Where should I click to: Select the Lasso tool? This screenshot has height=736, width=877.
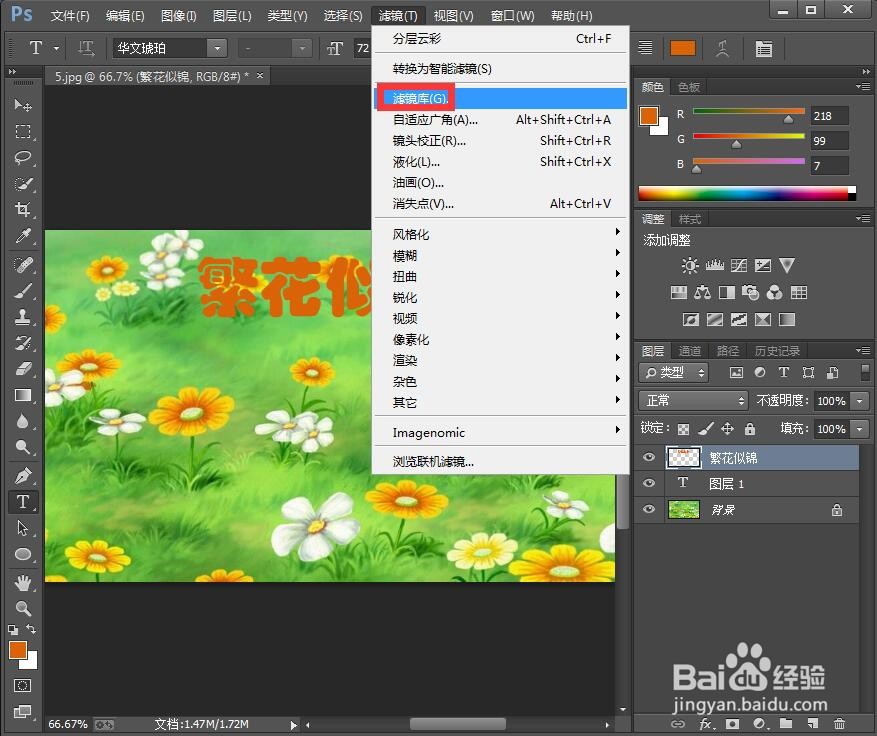[x=22, y=158]
